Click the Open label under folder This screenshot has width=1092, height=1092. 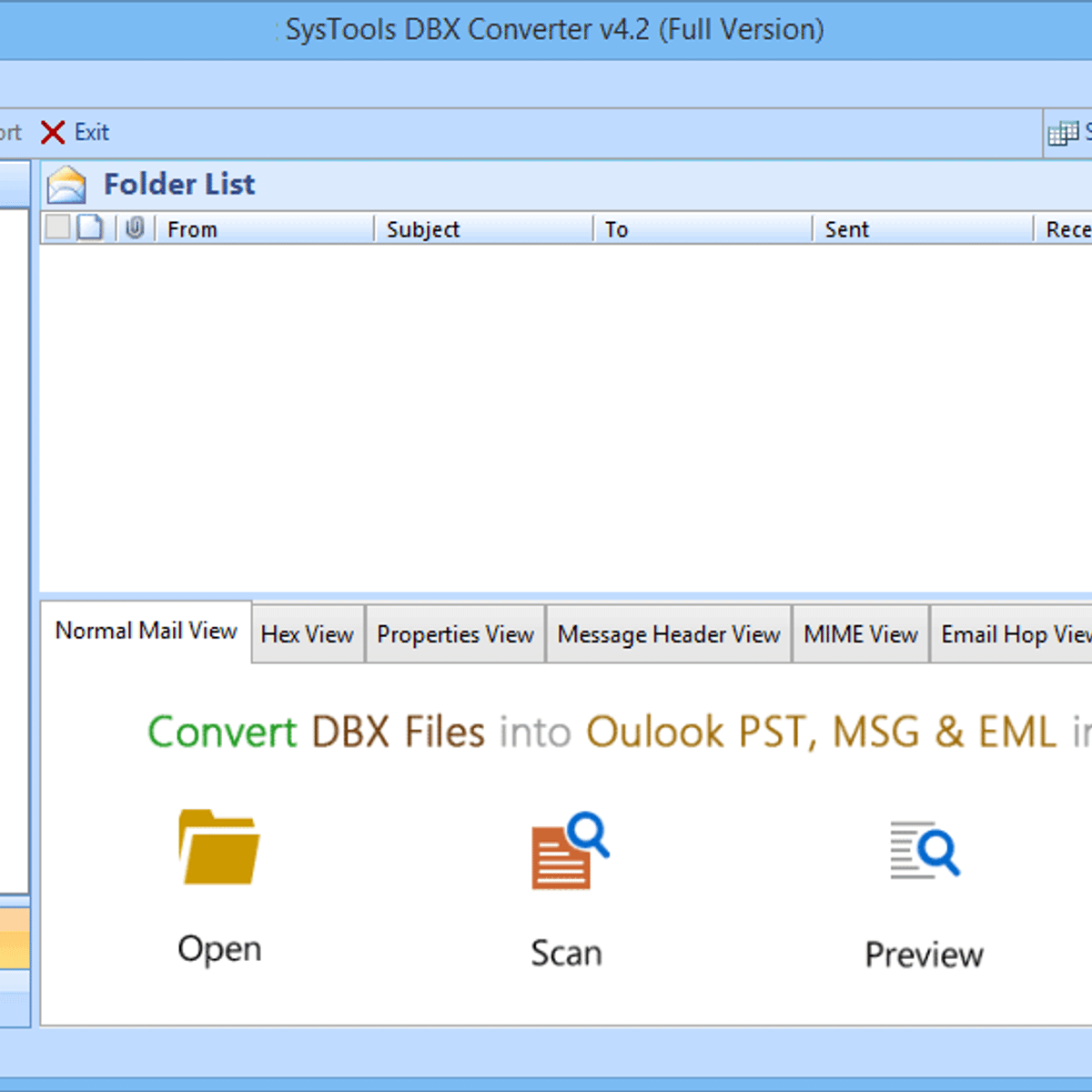pyautogui.click(x=219, y=949)
